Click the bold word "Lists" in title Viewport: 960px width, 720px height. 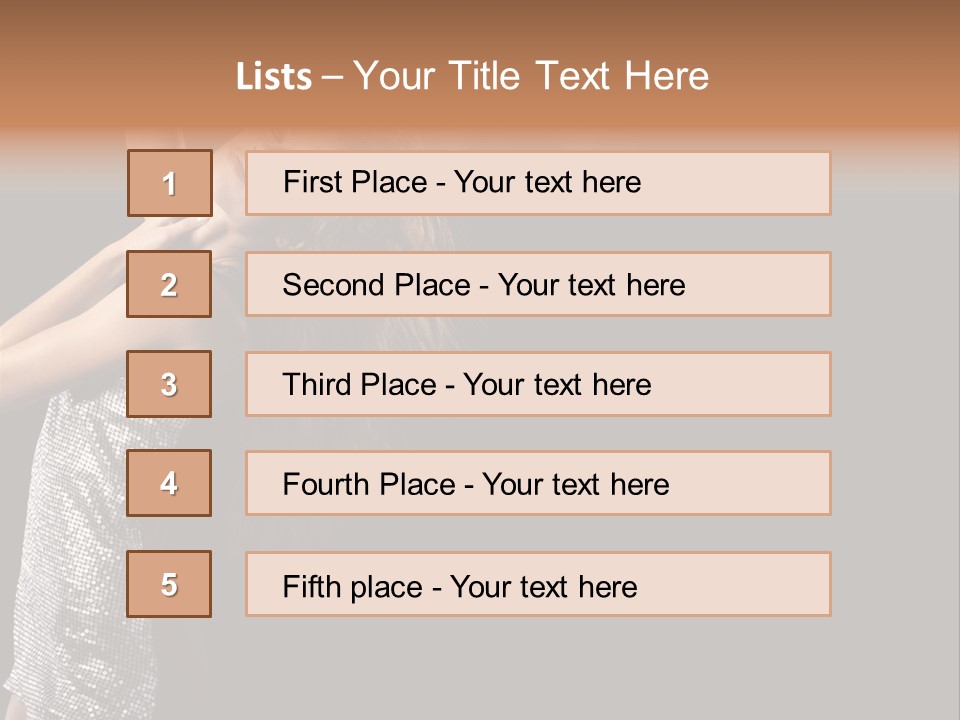pyautogui.click(x=274, y=77)
